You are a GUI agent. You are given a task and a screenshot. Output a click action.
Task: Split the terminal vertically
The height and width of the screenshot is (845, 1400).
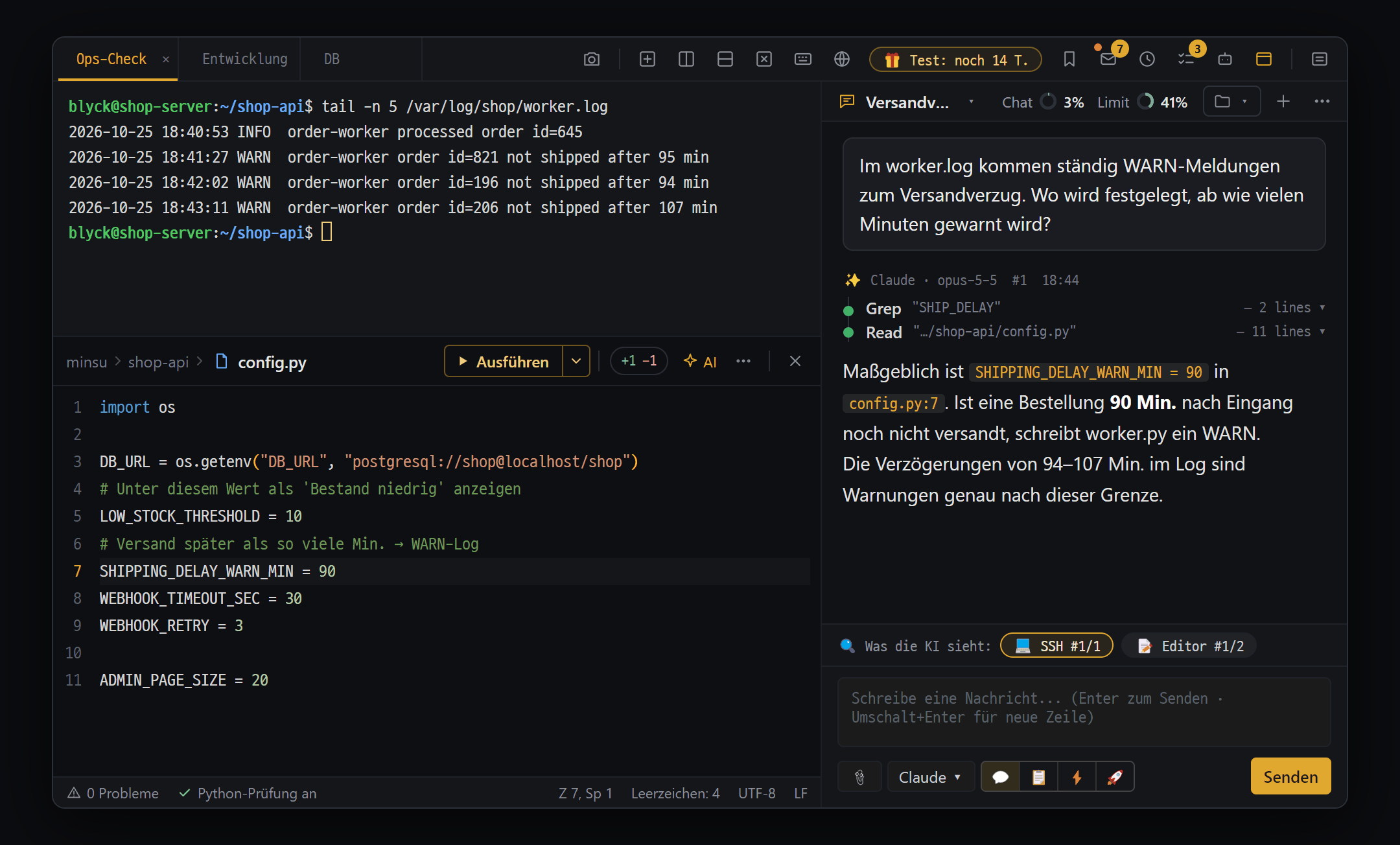686,60
